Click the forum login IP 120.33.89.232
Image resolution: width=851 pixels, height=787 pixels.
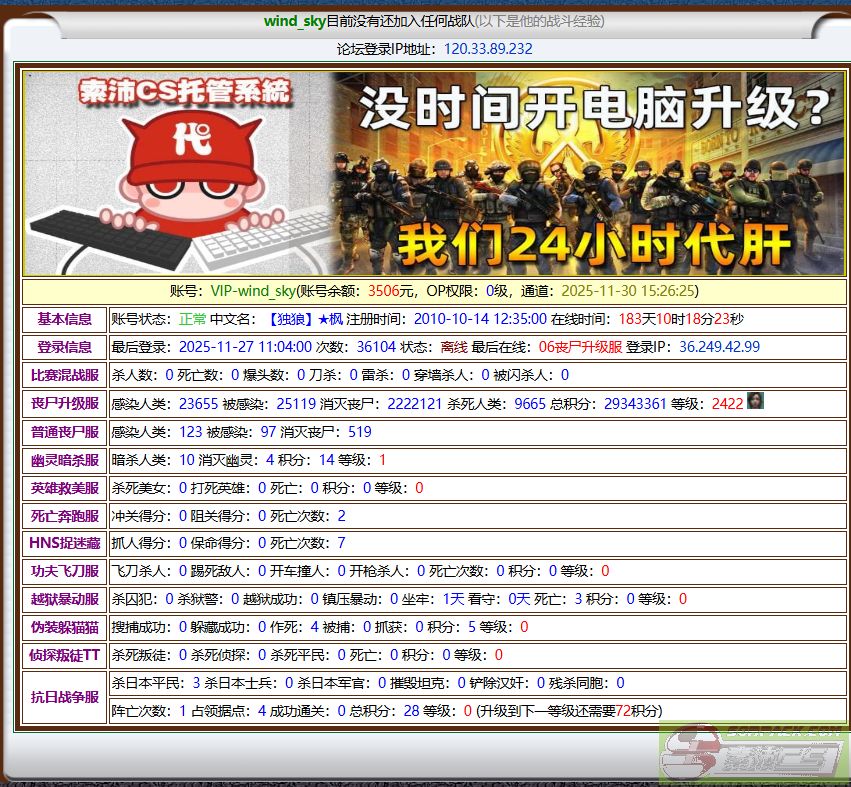coord(488,49)
